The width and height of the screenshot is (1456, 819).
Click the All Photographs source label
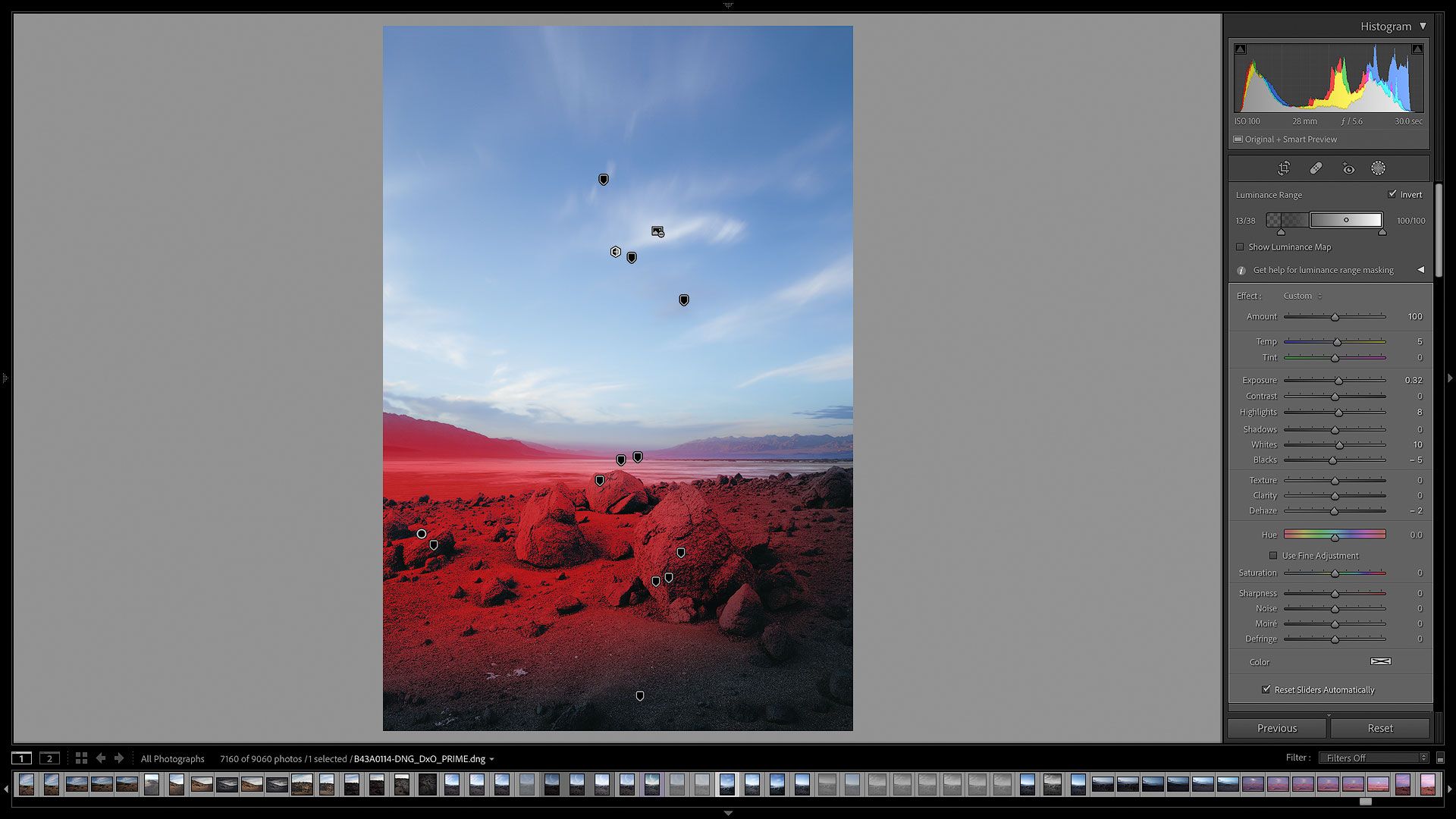[172, 758]
